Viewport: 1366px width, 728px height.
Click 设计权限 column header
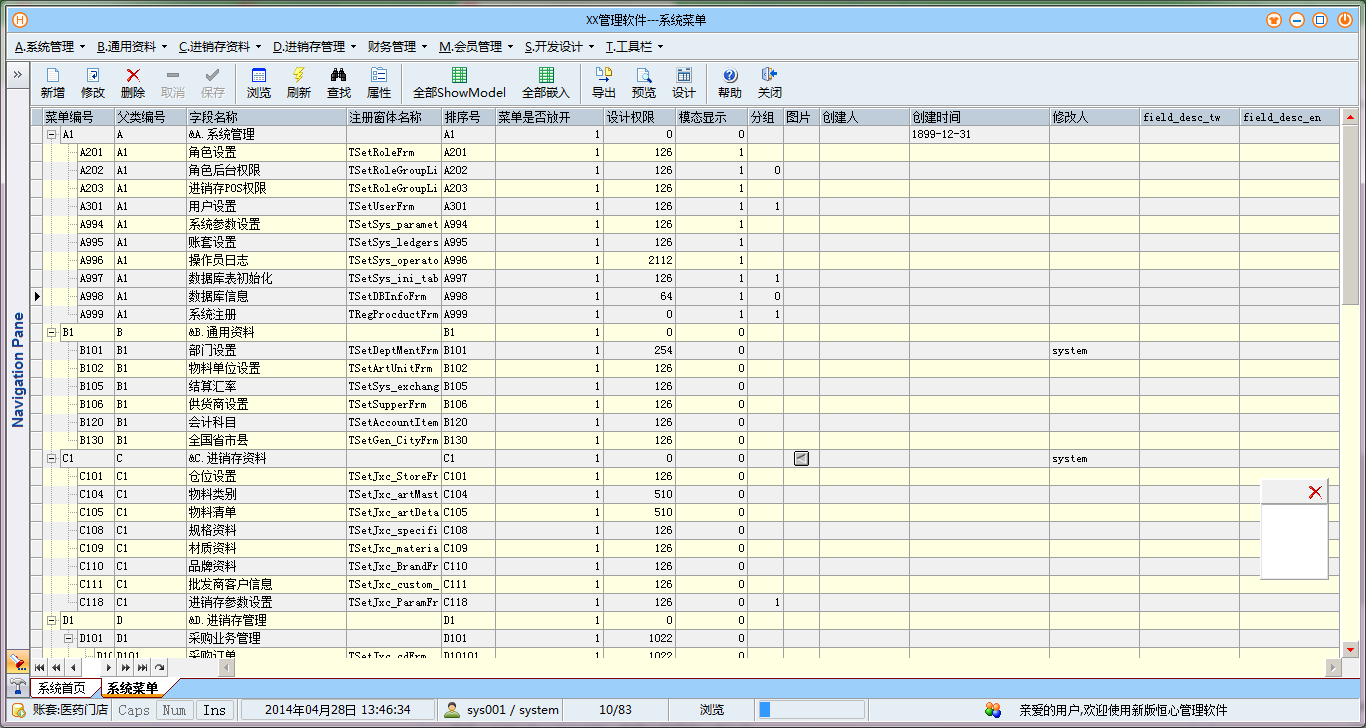pyautogui.click(x=639, y=116)
